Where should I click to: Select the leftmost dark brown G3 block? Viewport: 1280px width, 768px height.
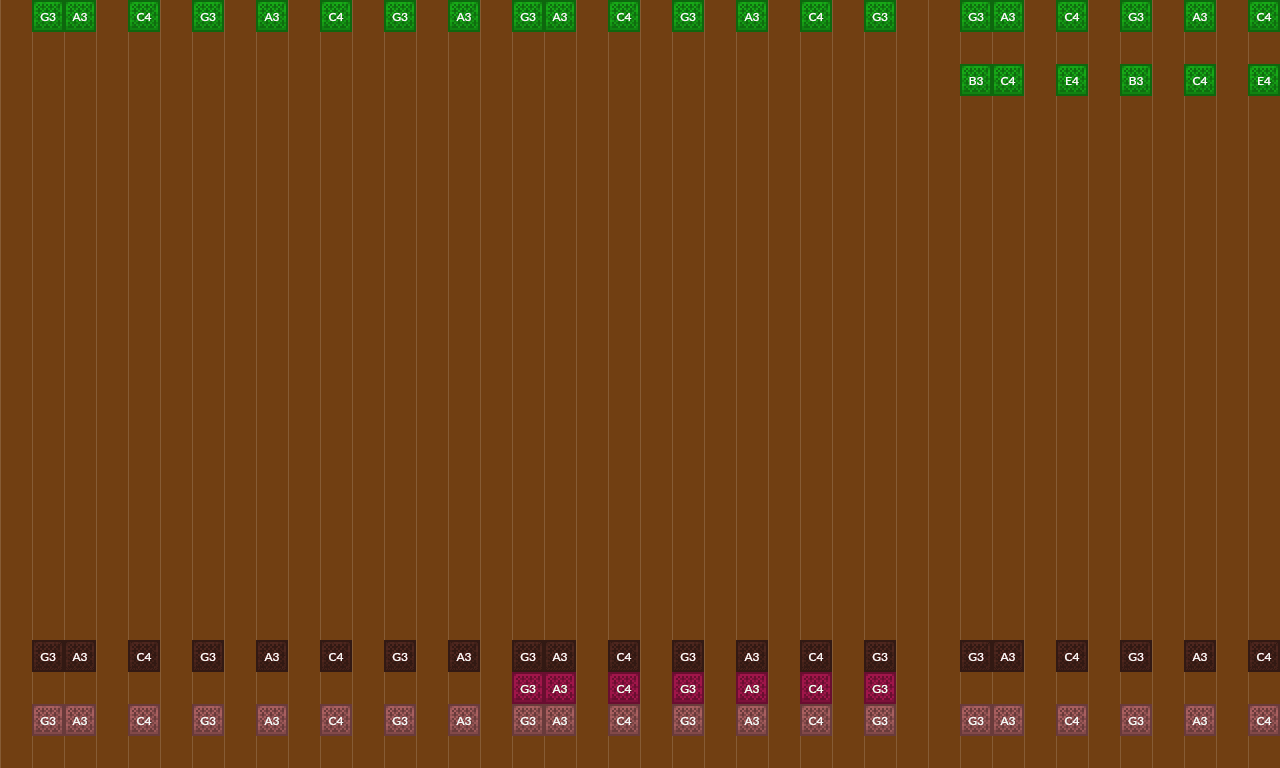pos(48,656)
